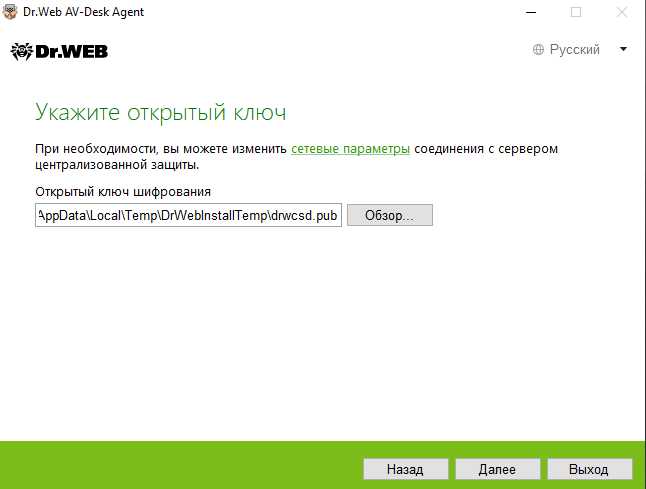Open the сетевые параметры link

[x=350, y=149]
